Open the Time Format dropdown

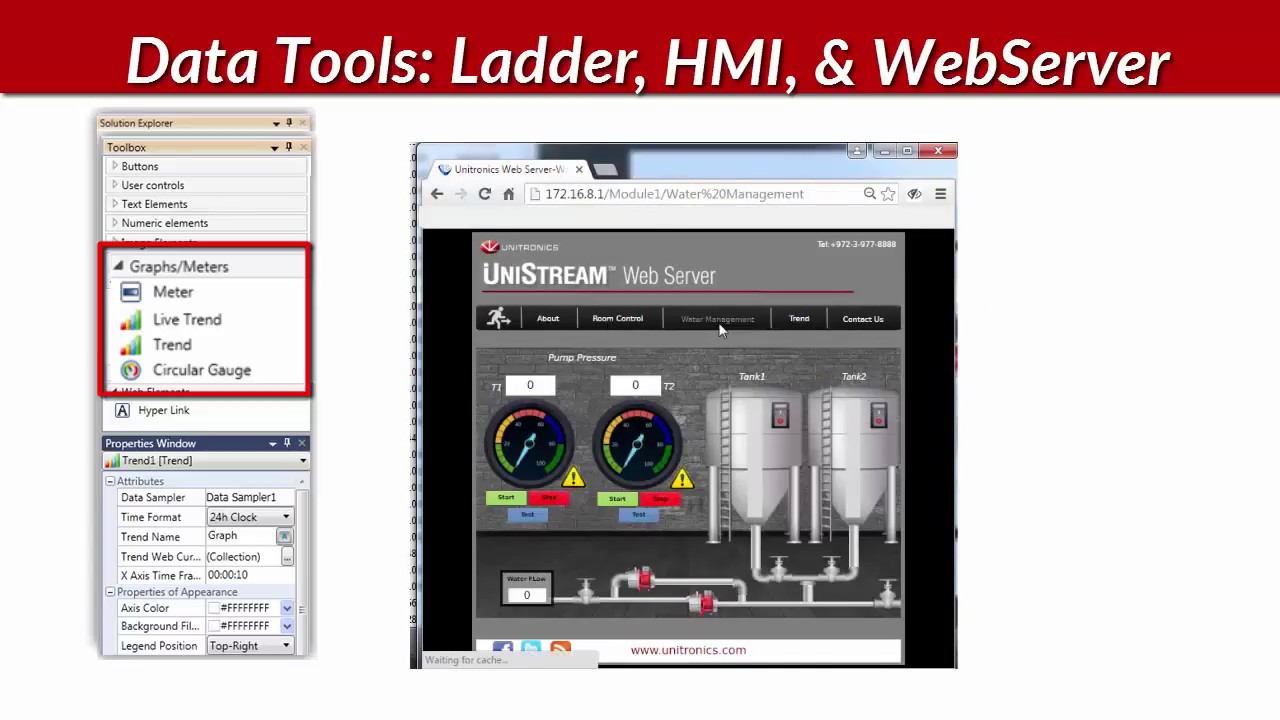(286, 517)
